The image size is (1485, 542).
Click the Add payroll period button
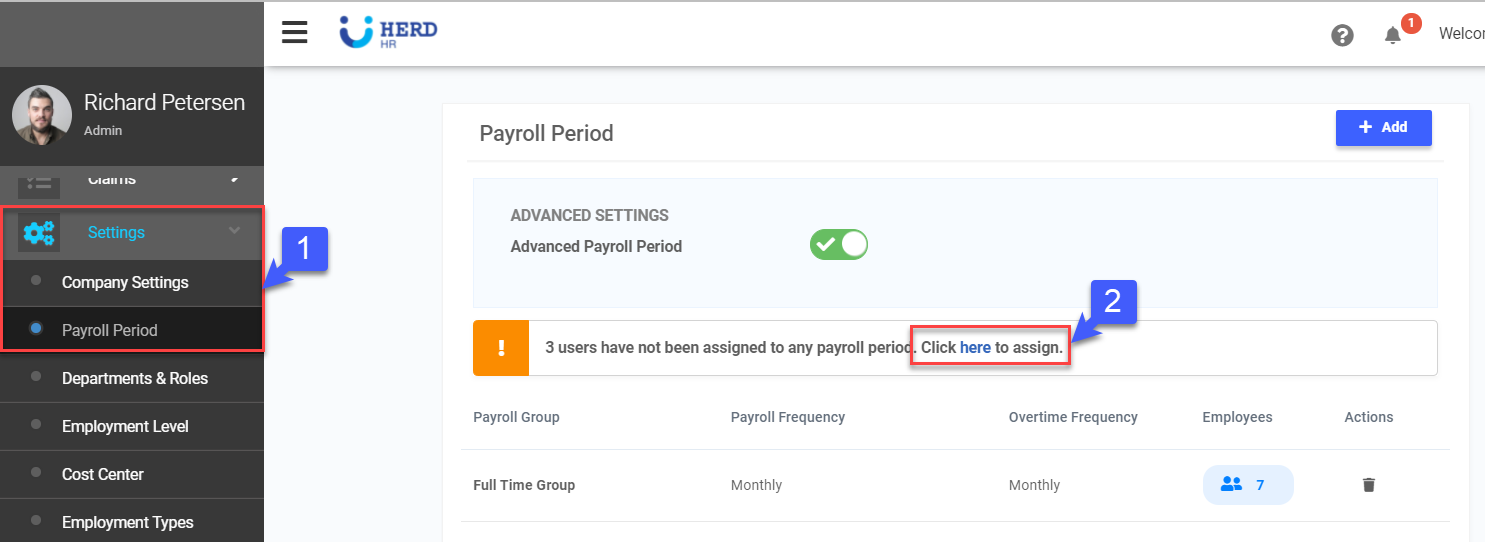(x=1383, y=128)
